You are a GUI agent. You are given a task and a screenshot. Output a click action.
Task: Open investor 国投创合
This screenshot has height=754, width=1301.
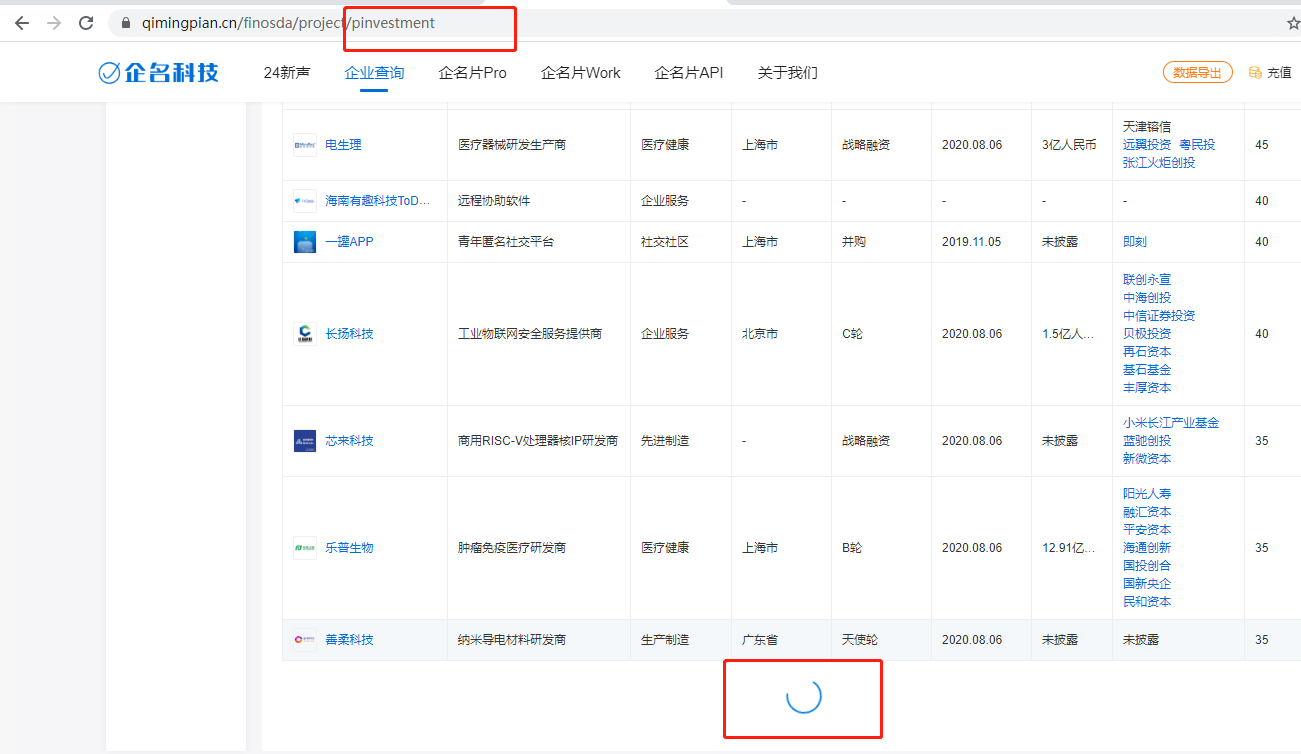pos(1147,566)
